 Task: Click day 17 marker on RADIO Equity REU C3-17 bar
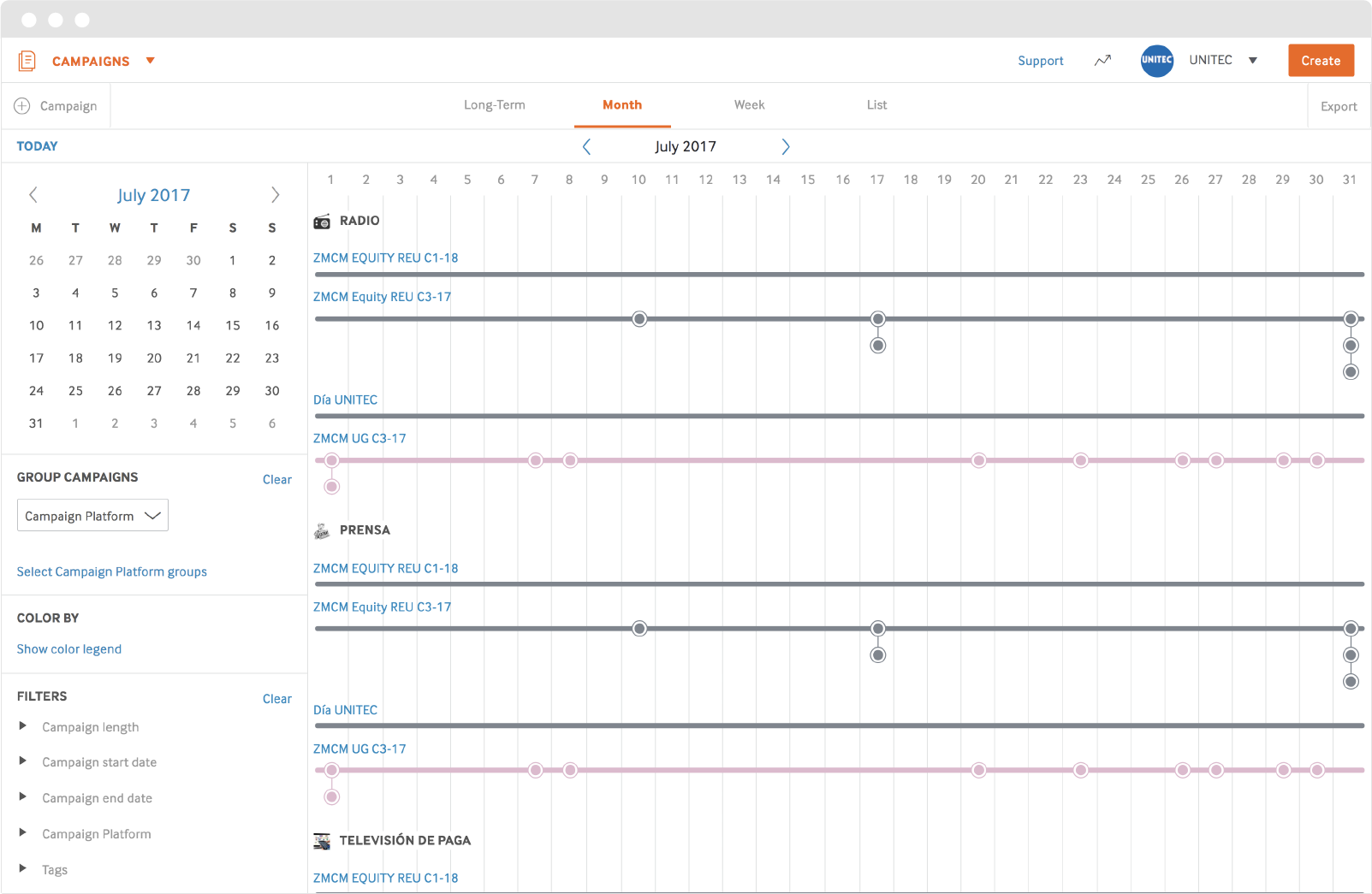coord(877,319)
